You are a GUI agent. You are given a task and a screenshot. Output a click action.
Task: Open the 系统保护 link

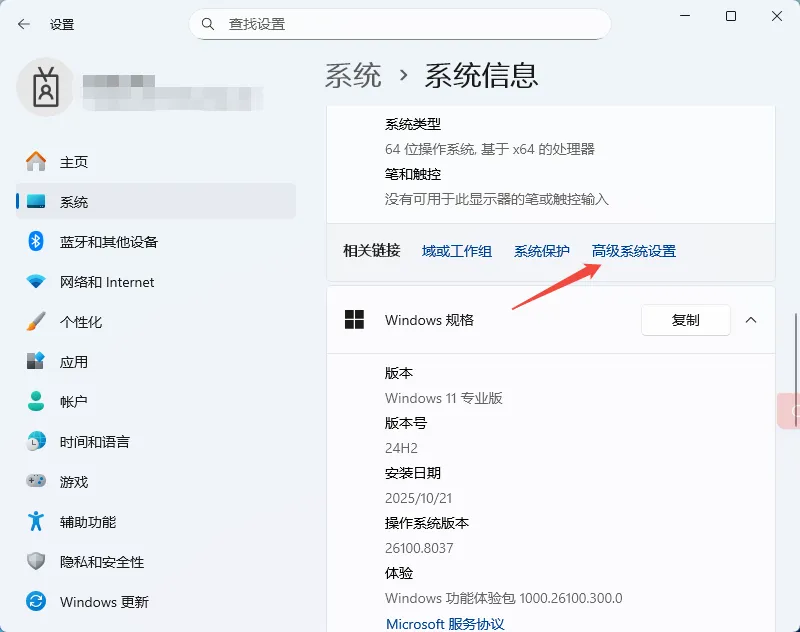point(541,251)
